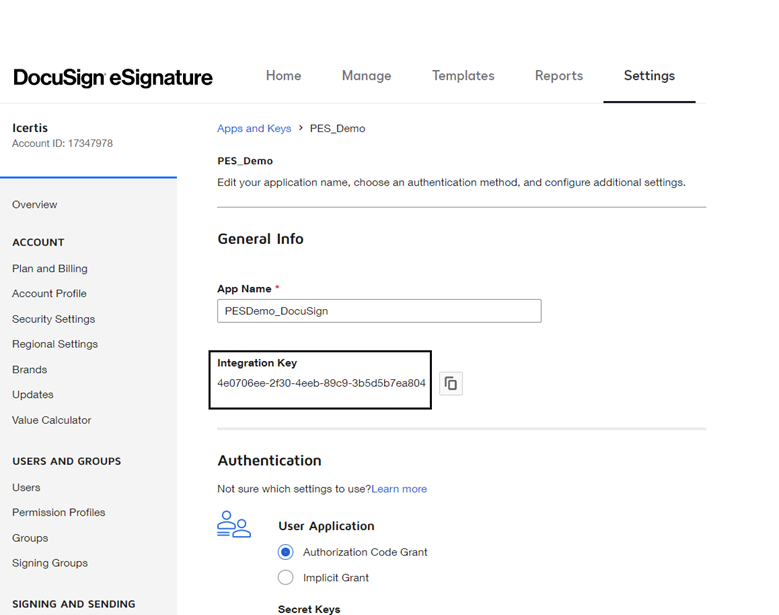Click the DocuSign eSignature logo
Screen dimensions: 779x615
pos(112,77)
